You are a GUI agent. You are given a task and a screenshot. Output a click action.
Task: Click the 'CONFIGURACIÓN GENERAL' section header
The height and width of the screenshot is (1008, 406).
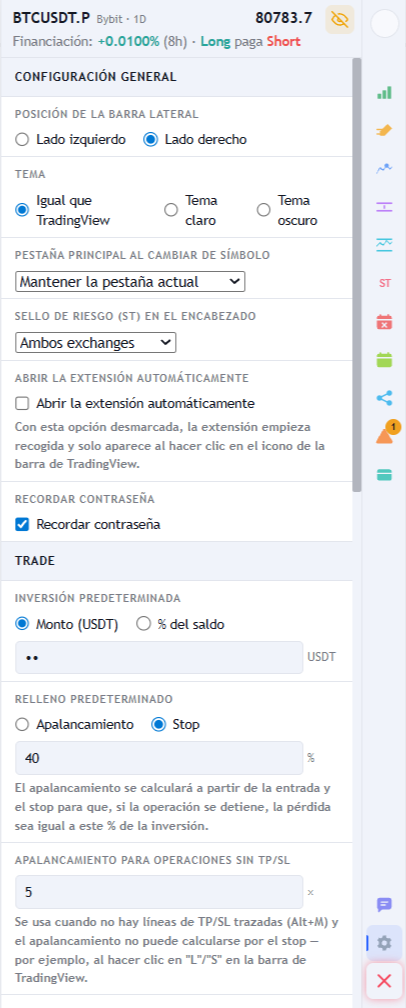click(x=95, y=77)
